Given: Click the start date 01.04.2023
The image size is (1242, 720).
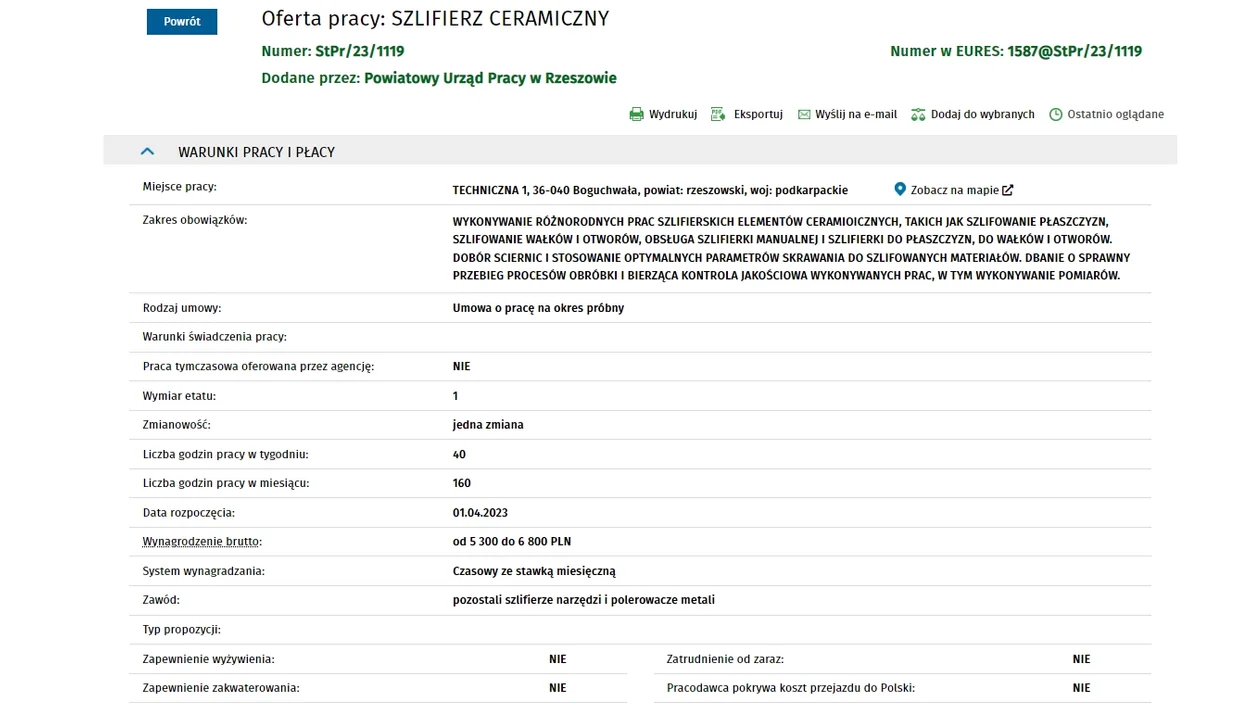Looking at the screenshot, I should (x=480, y=513).
